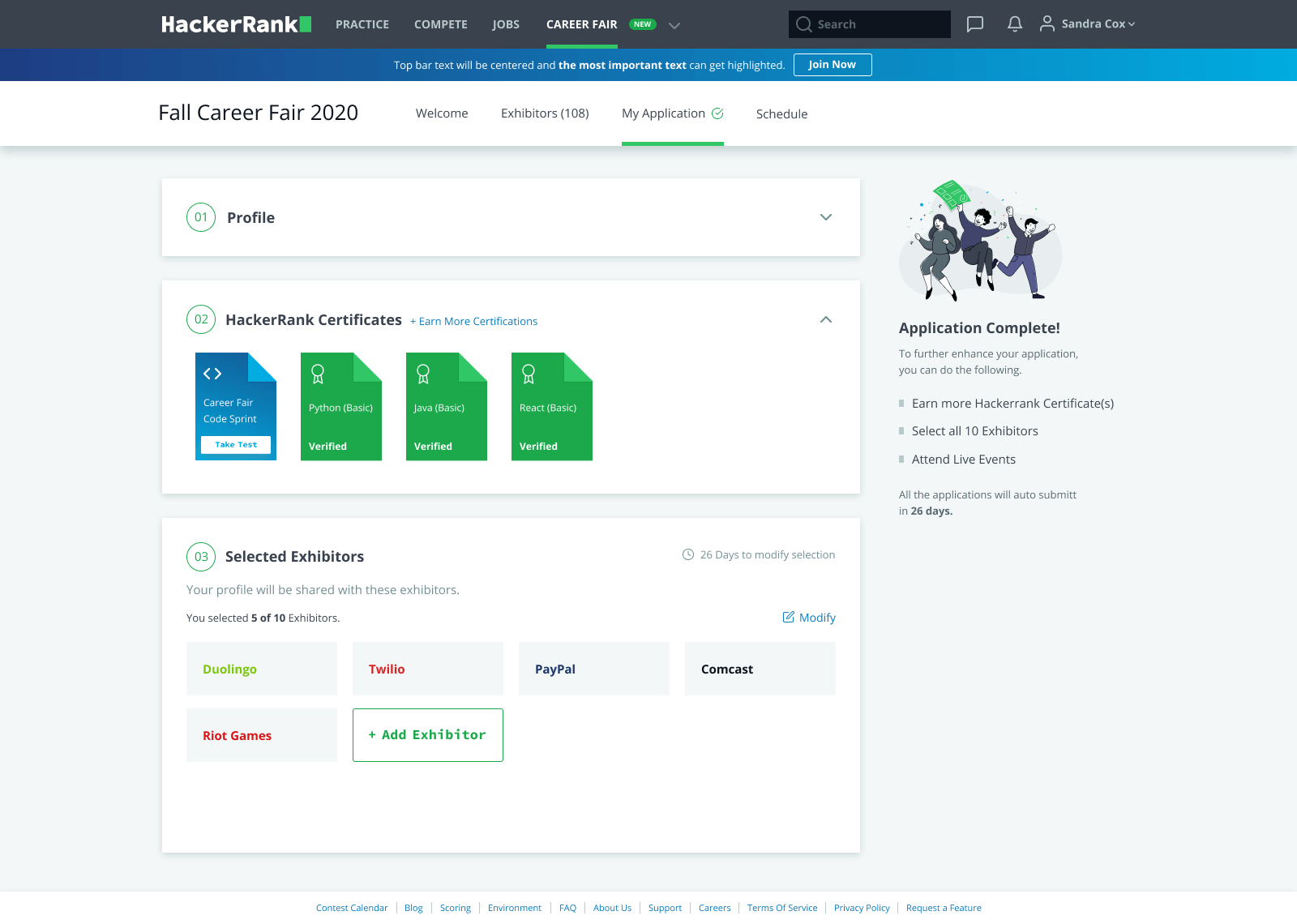Open the Careers footer link
The height and width of the screenshot is (924, 1297).
(x=715, y=908)
